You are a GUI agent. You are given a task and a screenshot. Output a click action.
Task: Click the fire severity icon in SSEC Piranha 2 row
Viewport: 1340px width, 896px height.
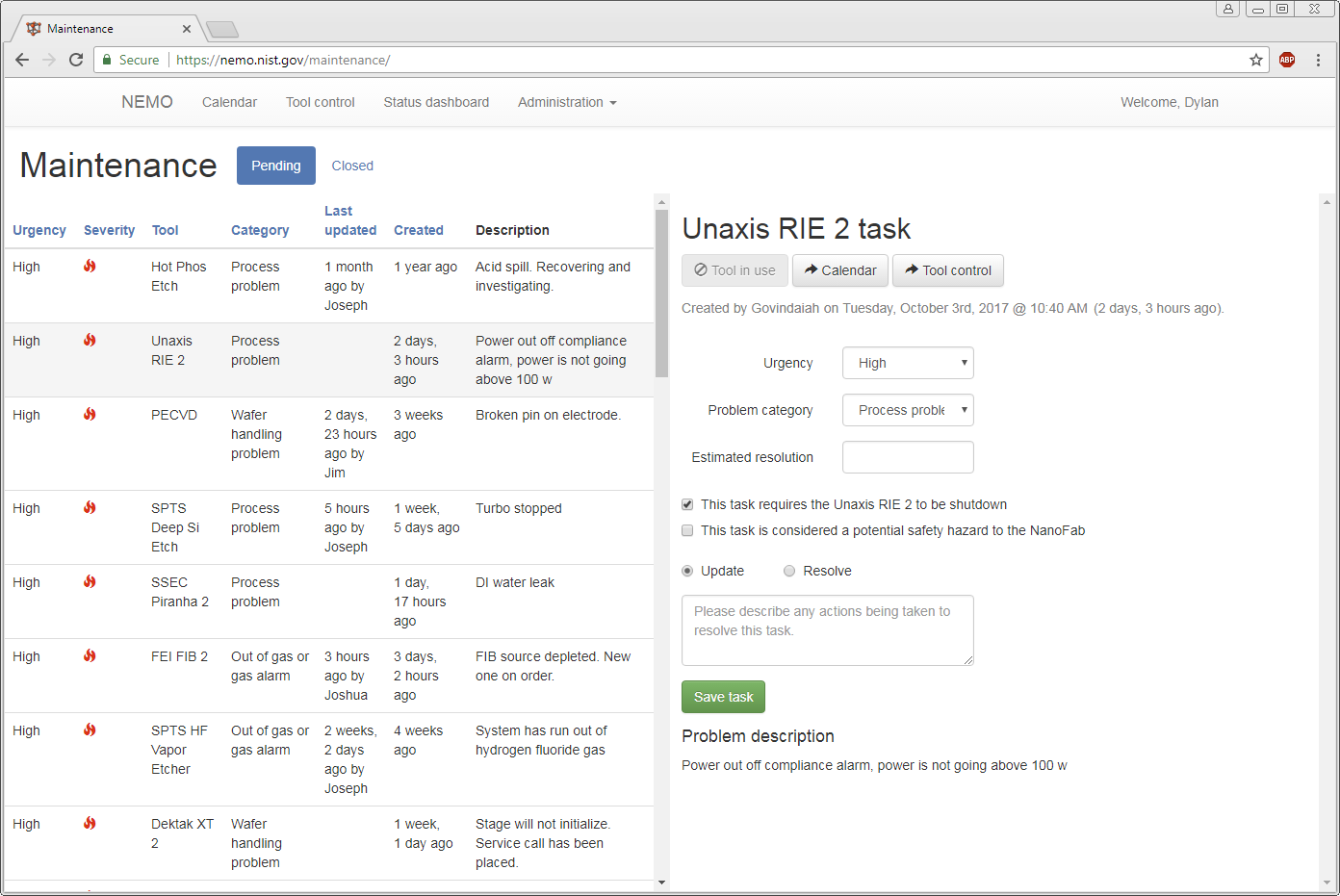pyautogui.click(x=90, y=581)
